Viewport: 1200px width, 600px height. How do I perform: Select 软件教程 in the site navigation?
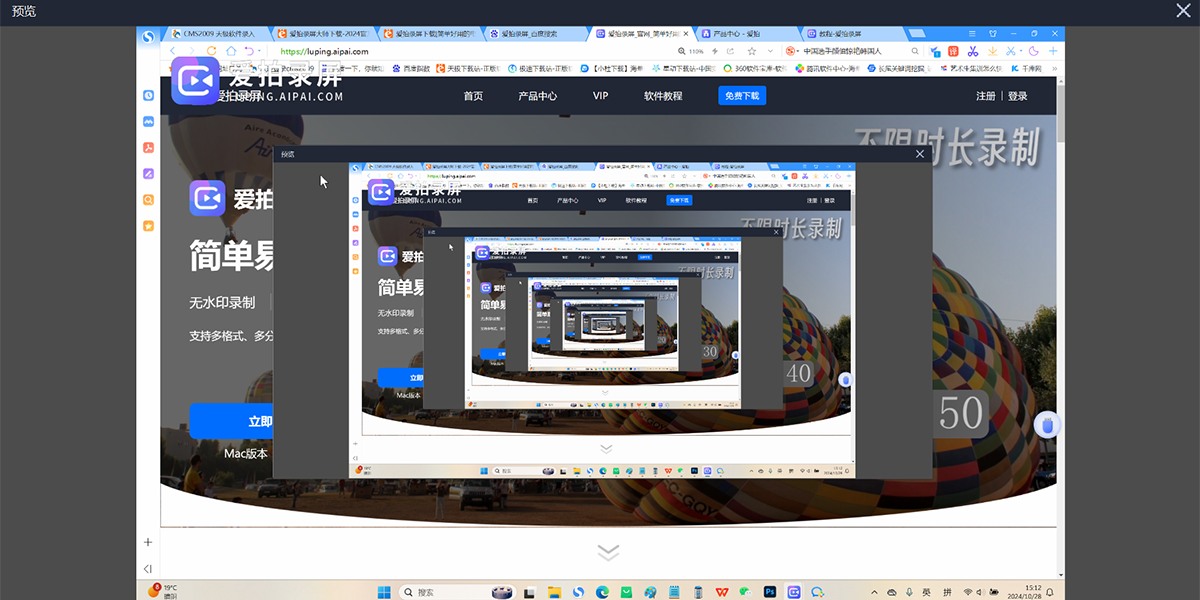coord(663,96)
